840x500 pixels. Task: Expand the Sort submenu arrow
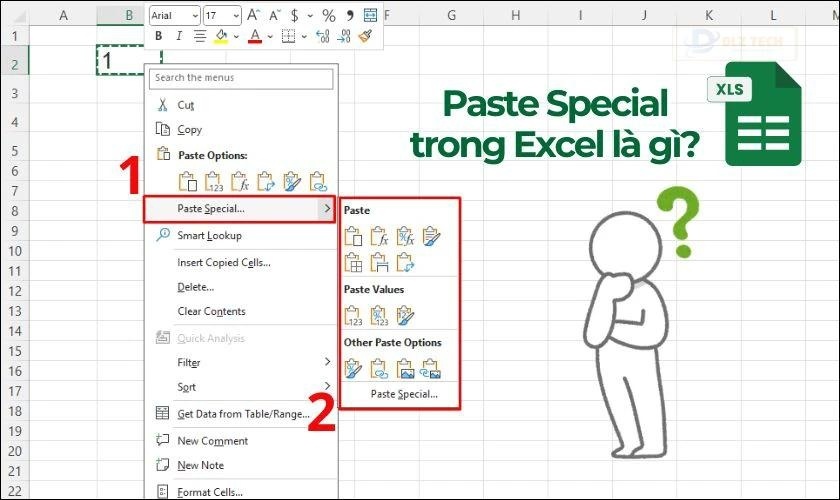327,386
